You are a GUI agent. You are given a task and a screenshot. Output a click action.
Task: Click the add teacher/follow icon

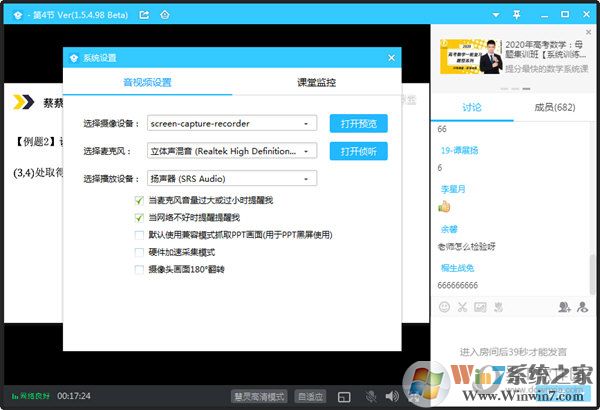point(564,307)
